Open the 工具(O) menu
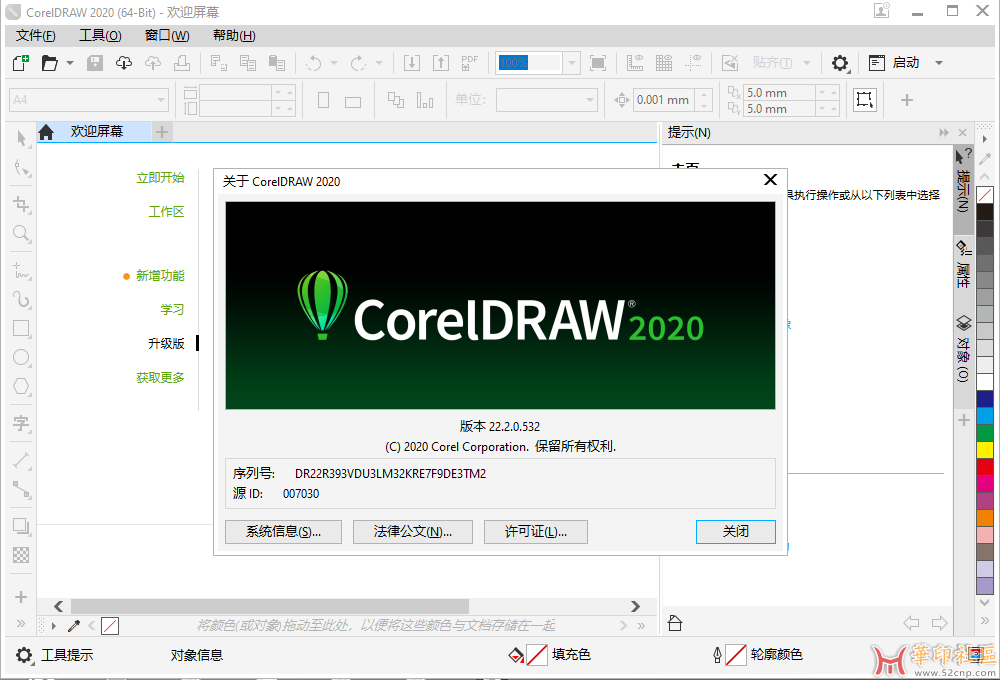This screenshot has height=680, width=1000. point(100,36)
